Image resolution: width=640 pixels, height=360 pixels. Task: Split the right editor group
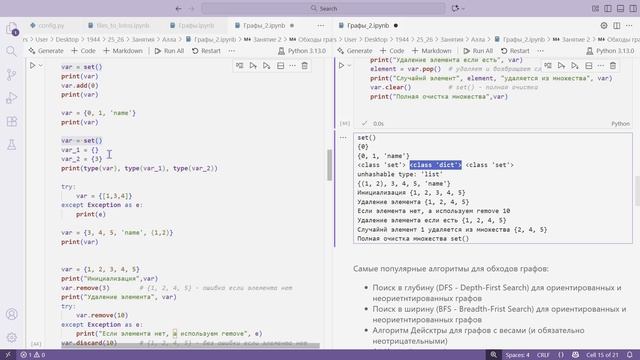[617, 25]
